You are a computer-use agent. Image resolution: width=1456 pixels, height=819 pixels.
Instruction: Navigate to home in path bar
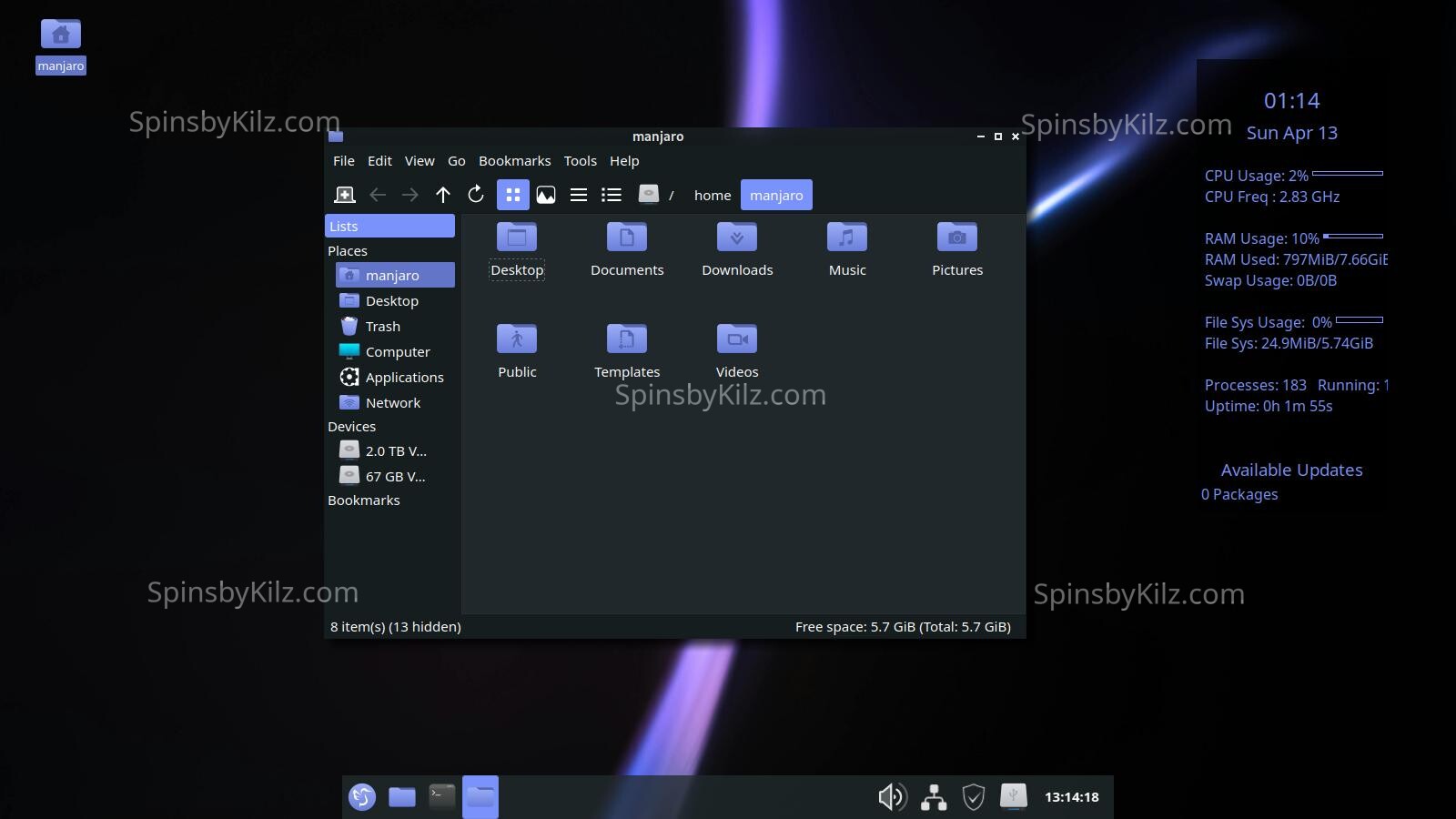click(713, 195)
